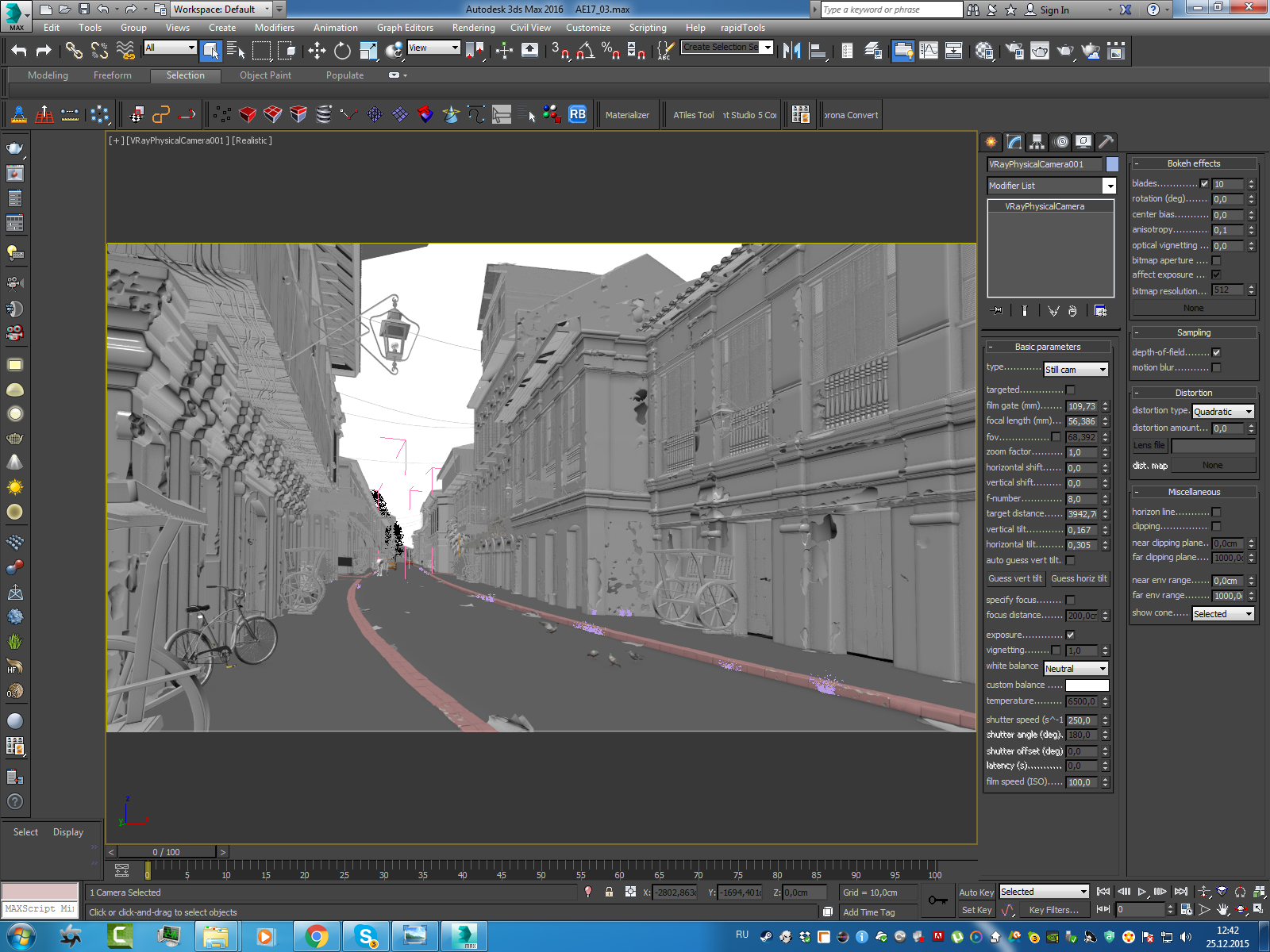
Task: Switch to the Freeform ribbon tab
Action: click(x=113, y=75)
